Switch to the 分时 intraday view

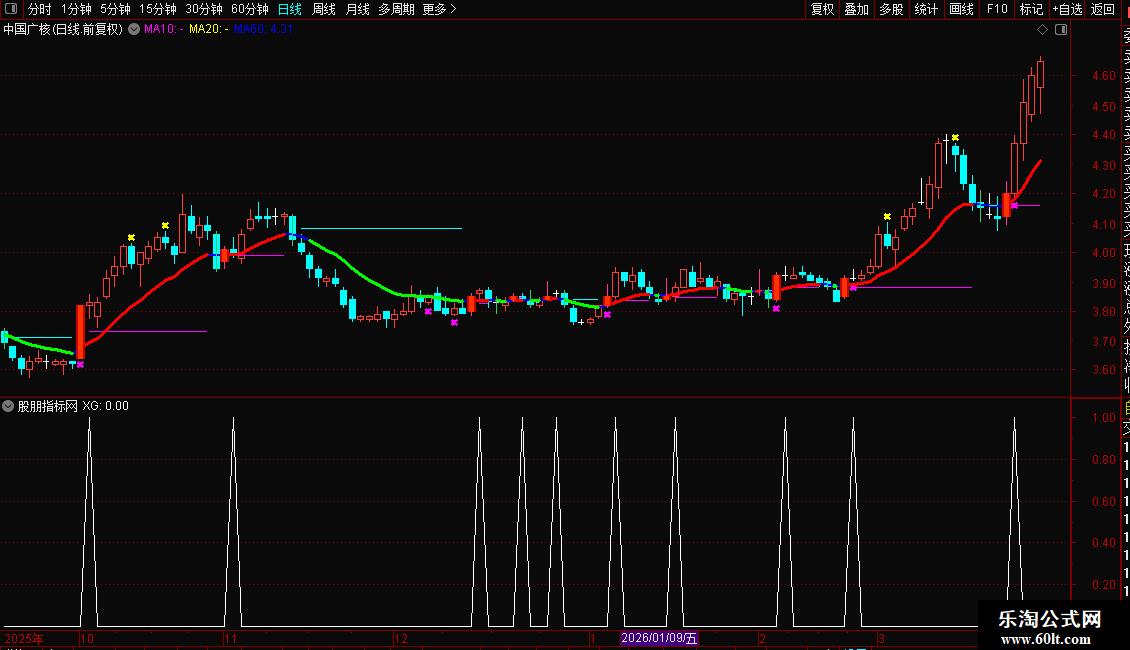tap(40, 9)
